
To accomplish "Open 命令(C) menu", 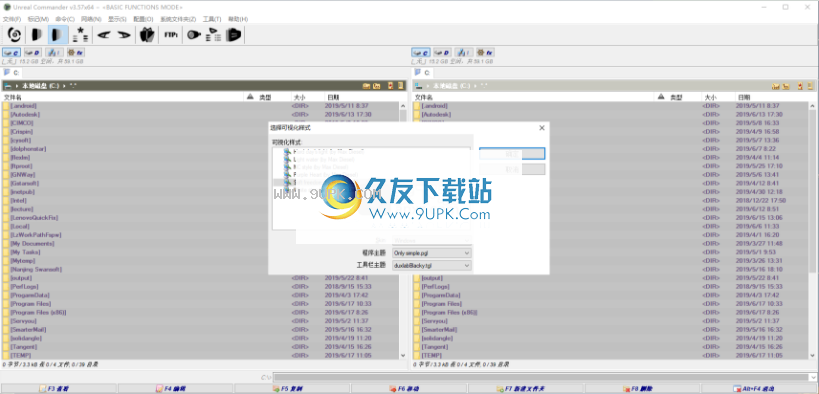I will (x=65, y=19).
